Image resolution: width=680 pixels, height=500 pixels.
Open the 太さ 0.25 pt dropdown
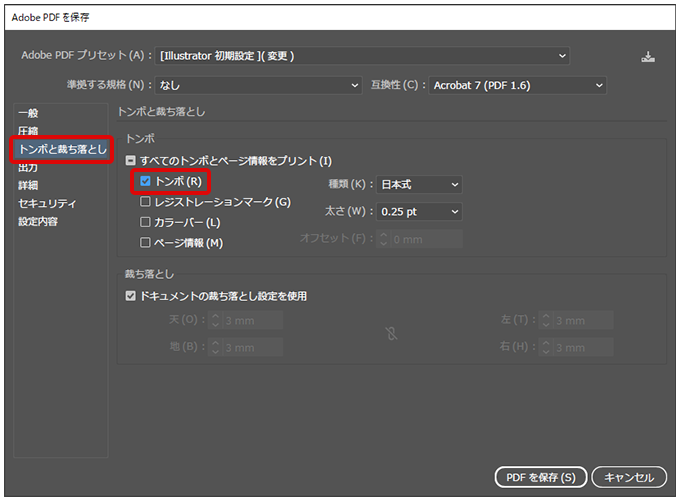(419, 212)
